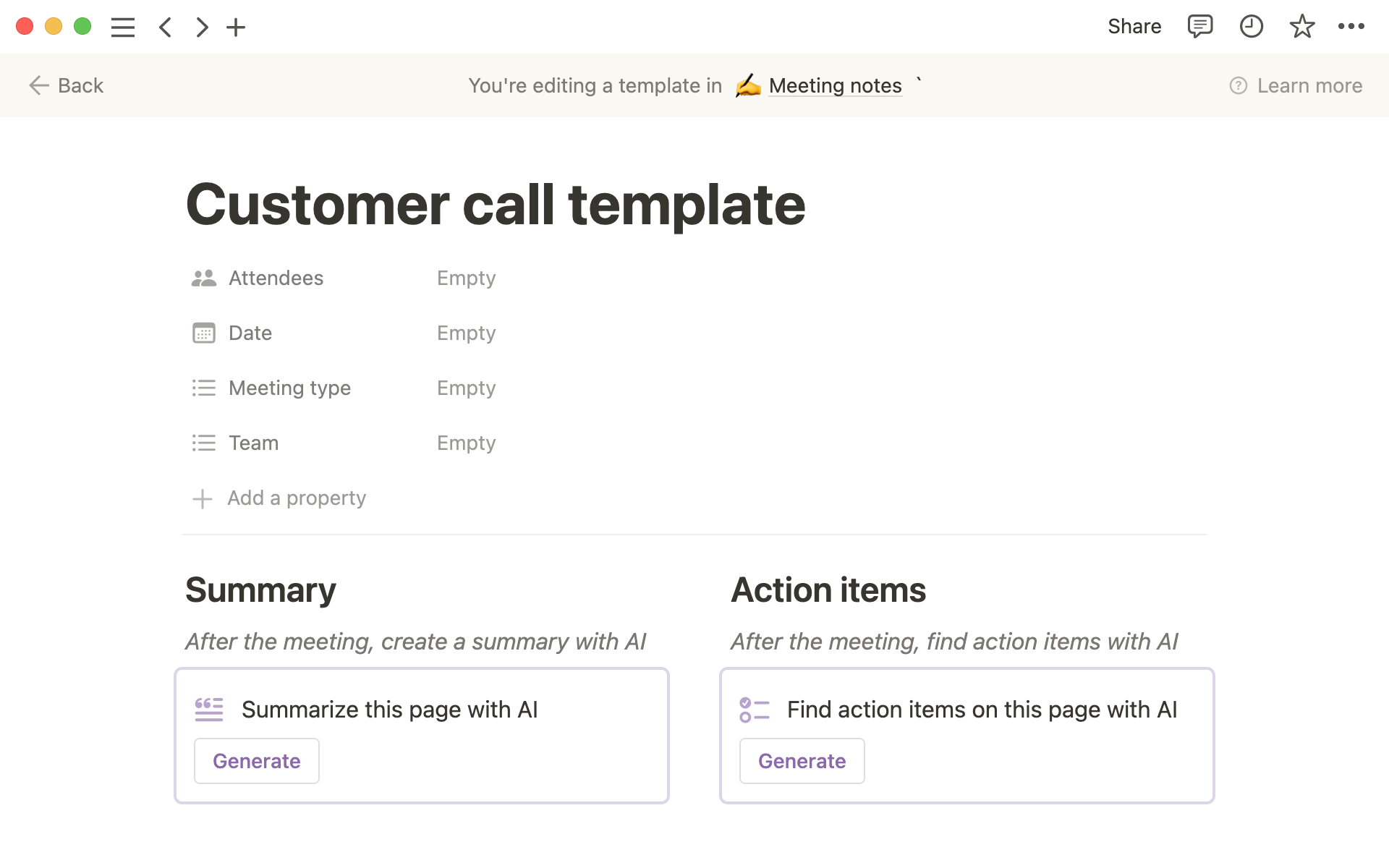Click Back to return to previous view

[x=66, y=85]
